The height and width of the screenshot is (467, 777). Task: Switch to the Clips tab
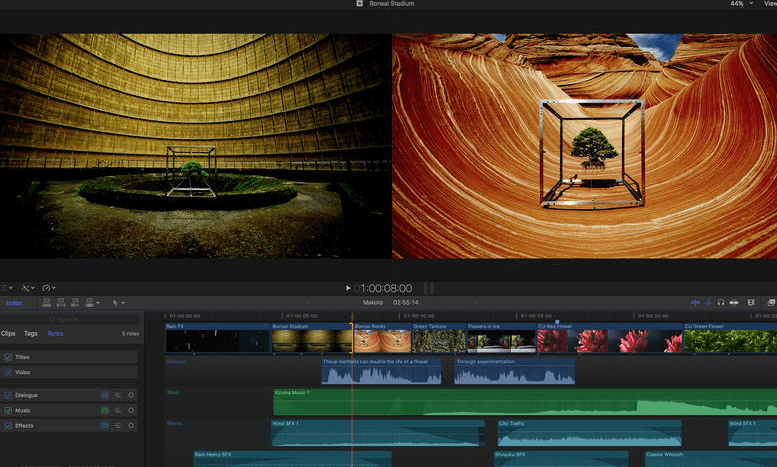click(8, 333)
